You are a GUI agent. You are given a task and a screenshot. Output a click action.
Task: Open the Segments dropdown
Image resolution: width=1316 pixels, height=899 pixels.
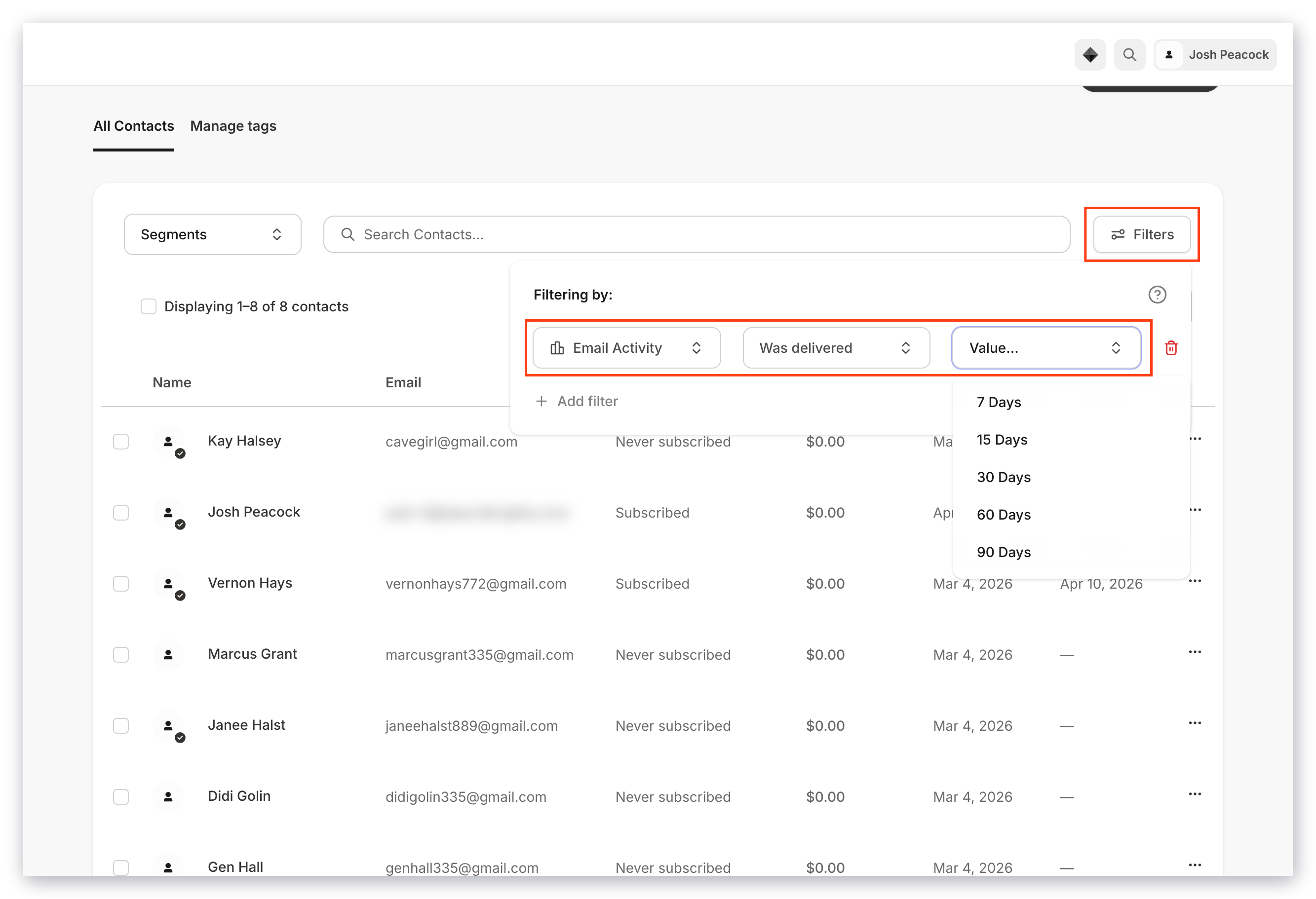click(212, 234)
